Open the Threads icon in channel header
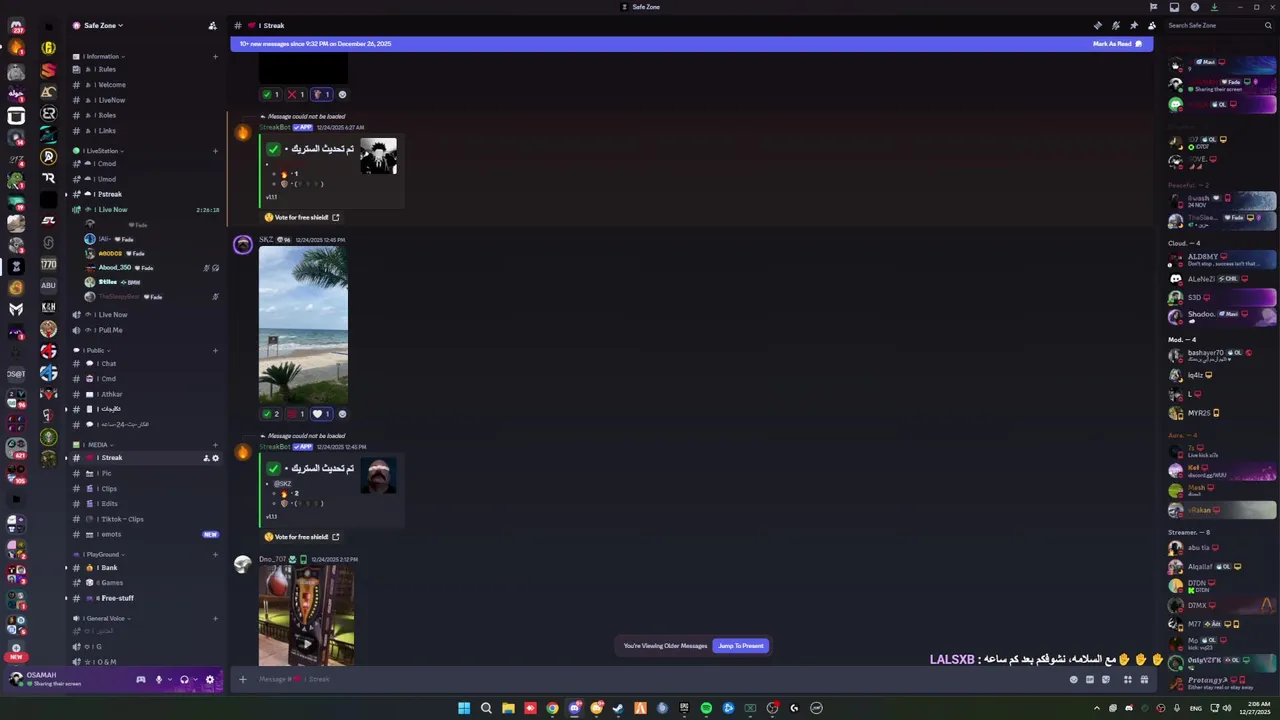Viewport: 1280px width, 720px height. click(x=1097, y=25)
